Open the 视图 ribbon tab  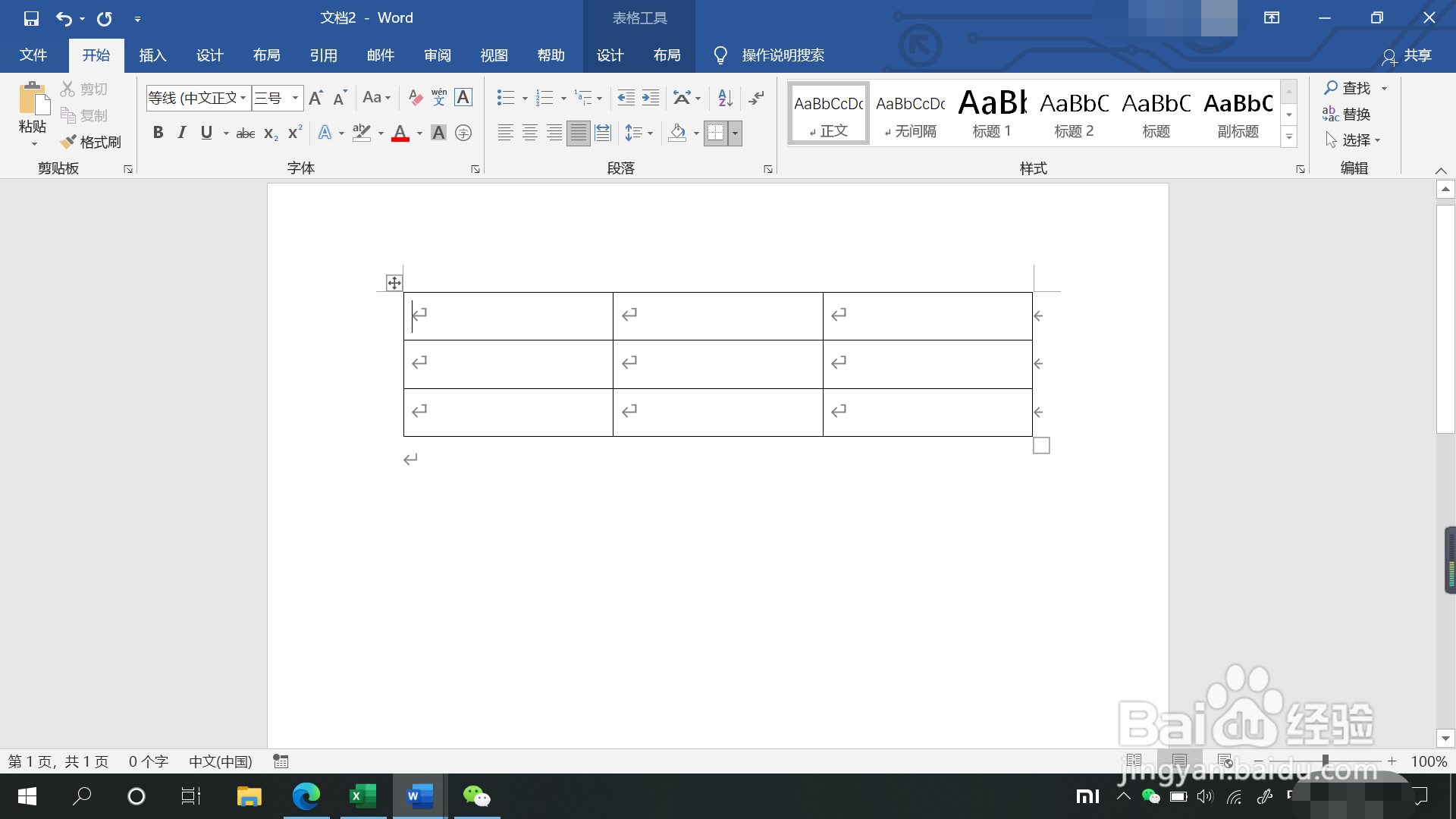[x=494, y=55]
